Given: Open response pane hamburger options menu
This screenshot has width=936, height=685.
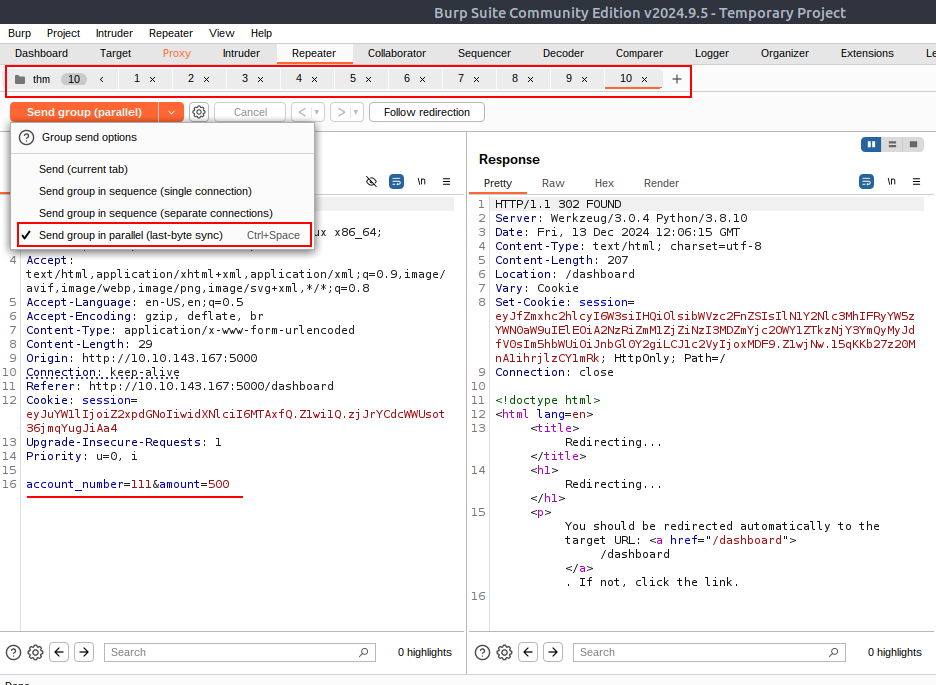Looking at the screenshot, I should (x=916, y=181).
